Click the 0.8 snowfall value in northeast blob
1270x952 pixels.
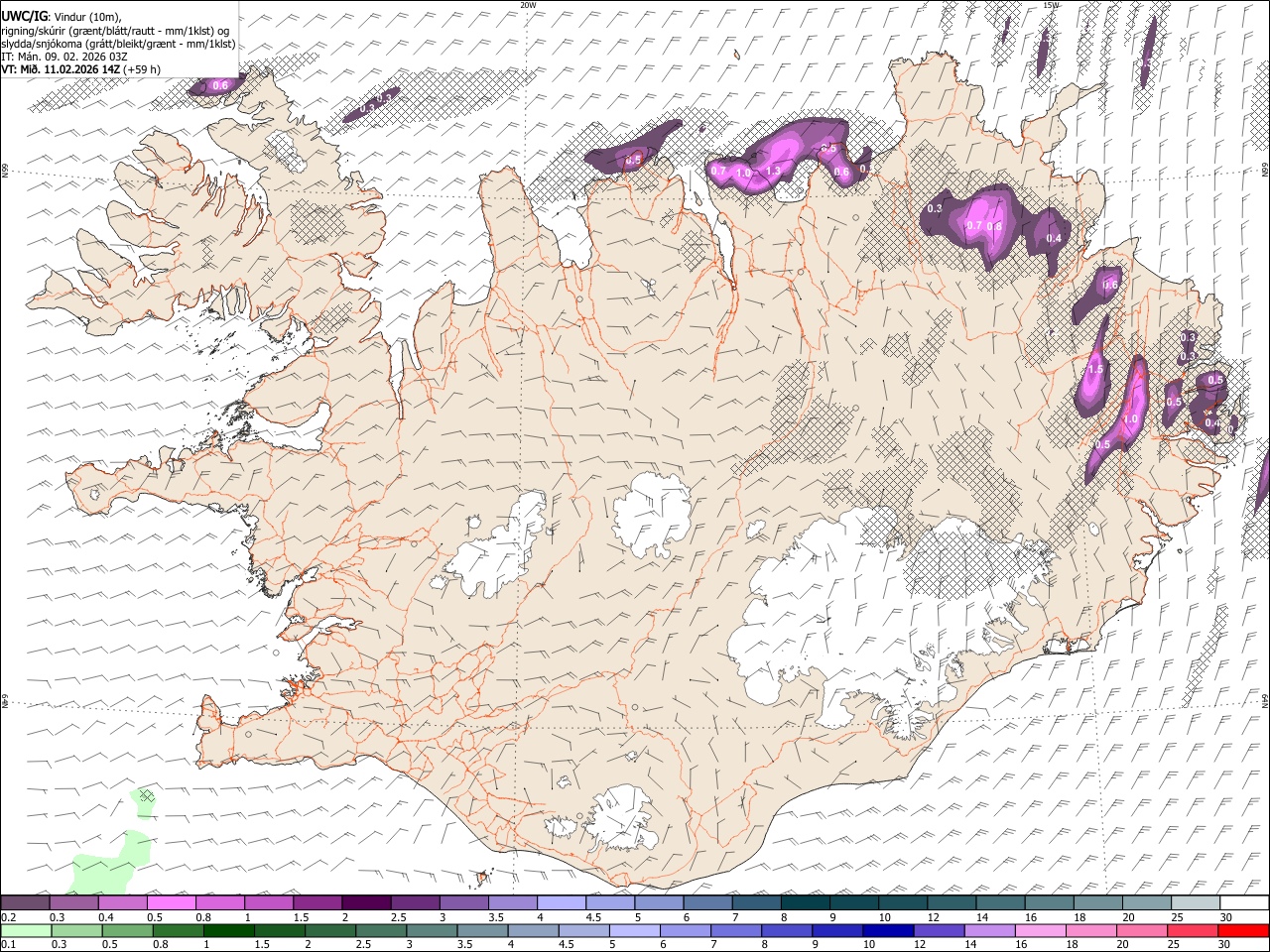(995, 226)
